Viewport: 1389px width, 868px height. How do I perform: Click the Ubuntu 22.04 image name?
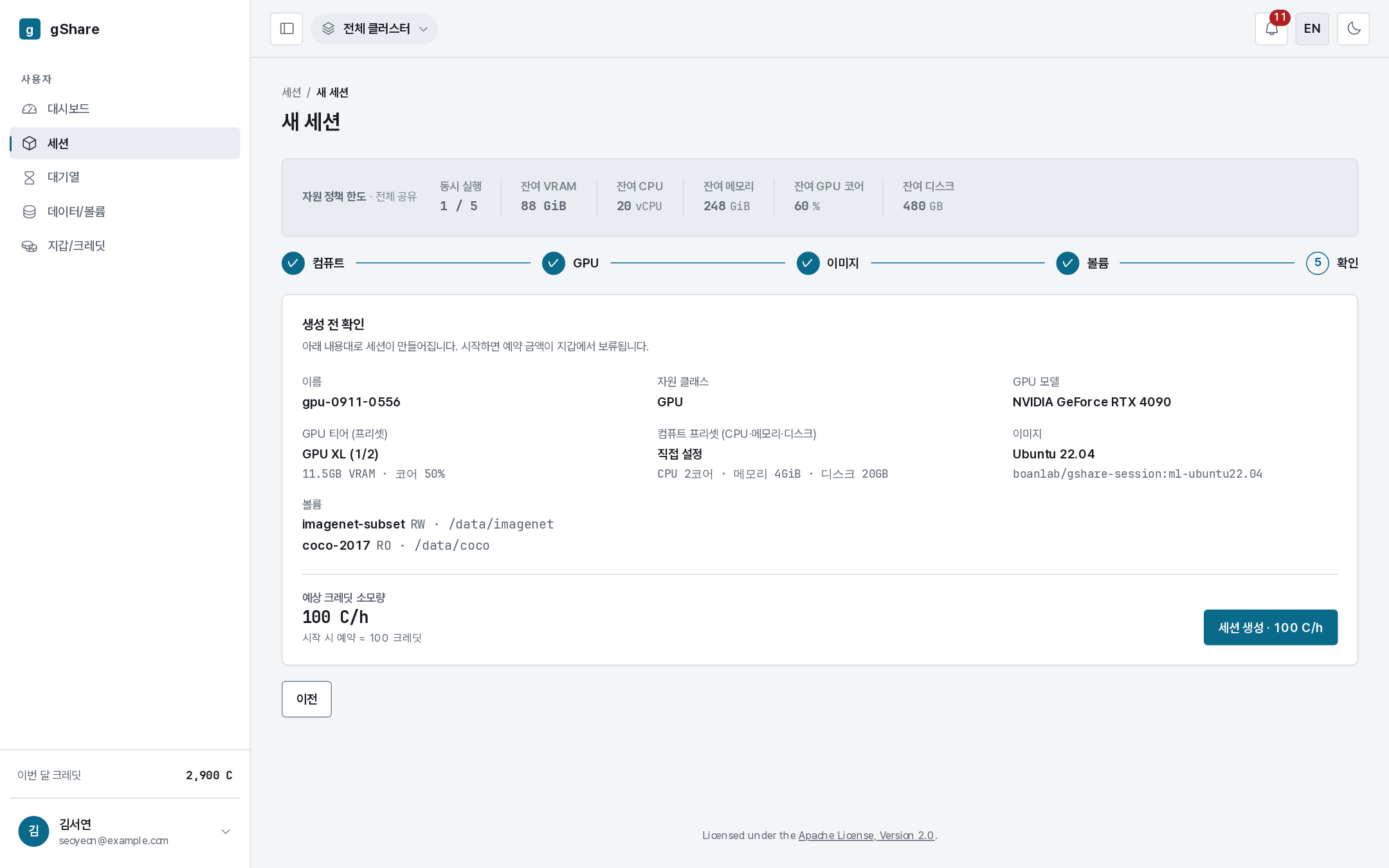(1053, 454)
